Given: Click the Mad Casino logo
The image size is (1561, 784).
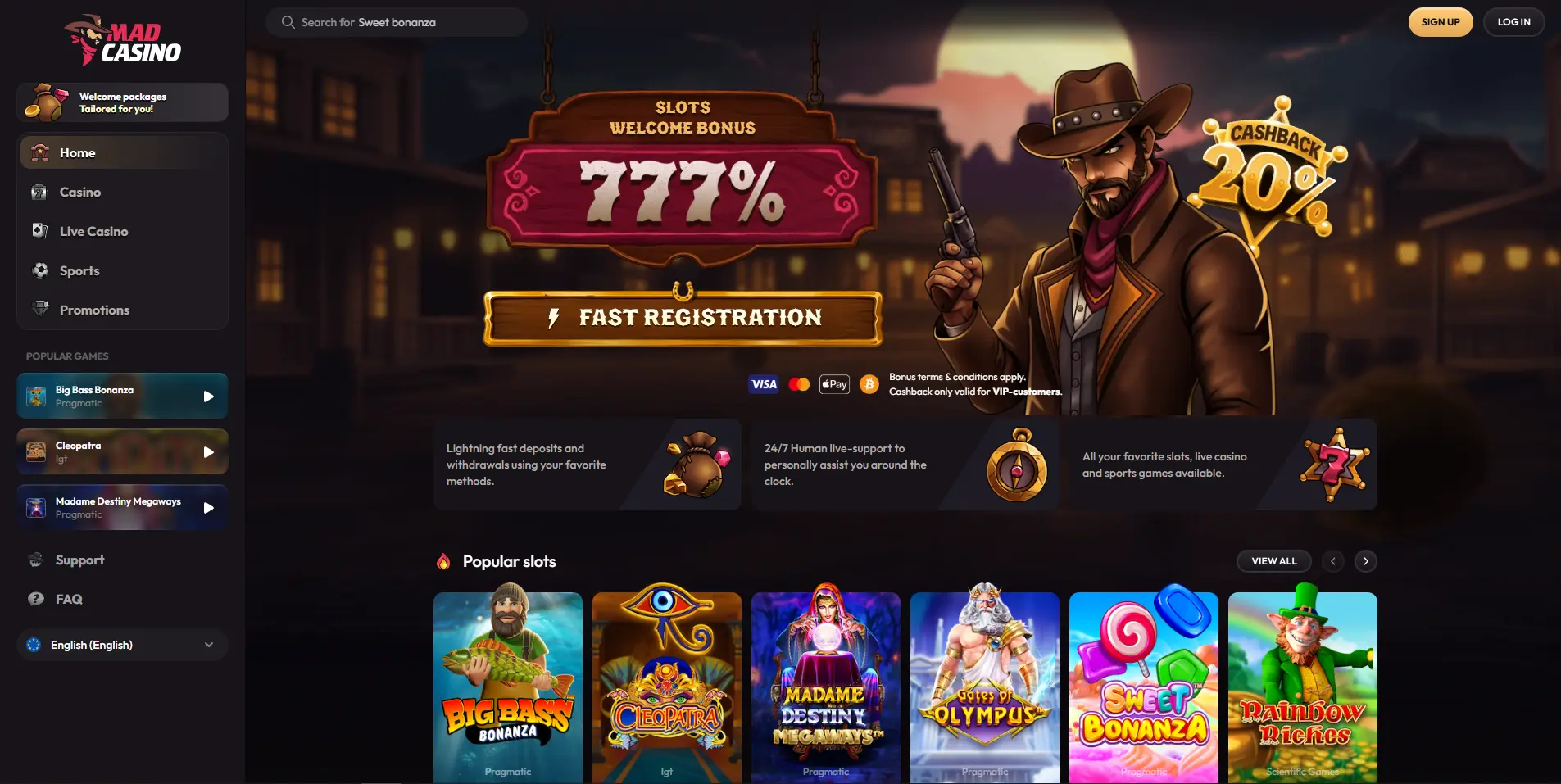Looking at the screenshot, I should [123, 40].
